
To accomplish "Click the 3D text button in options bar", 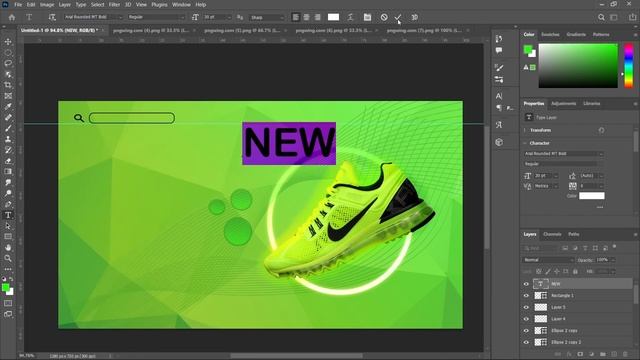I will click(x=415, y=17).
